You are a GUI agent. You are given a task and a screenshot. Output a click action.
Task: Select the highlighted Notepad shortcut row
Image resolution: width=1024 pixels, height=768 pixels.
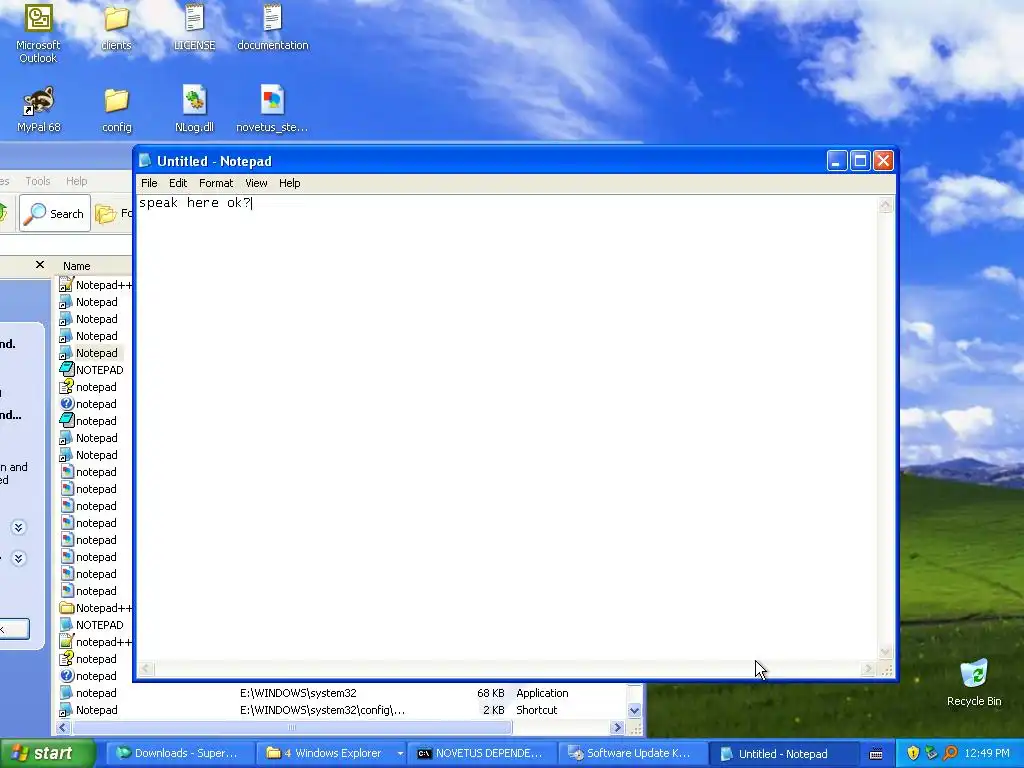[89, 353]
